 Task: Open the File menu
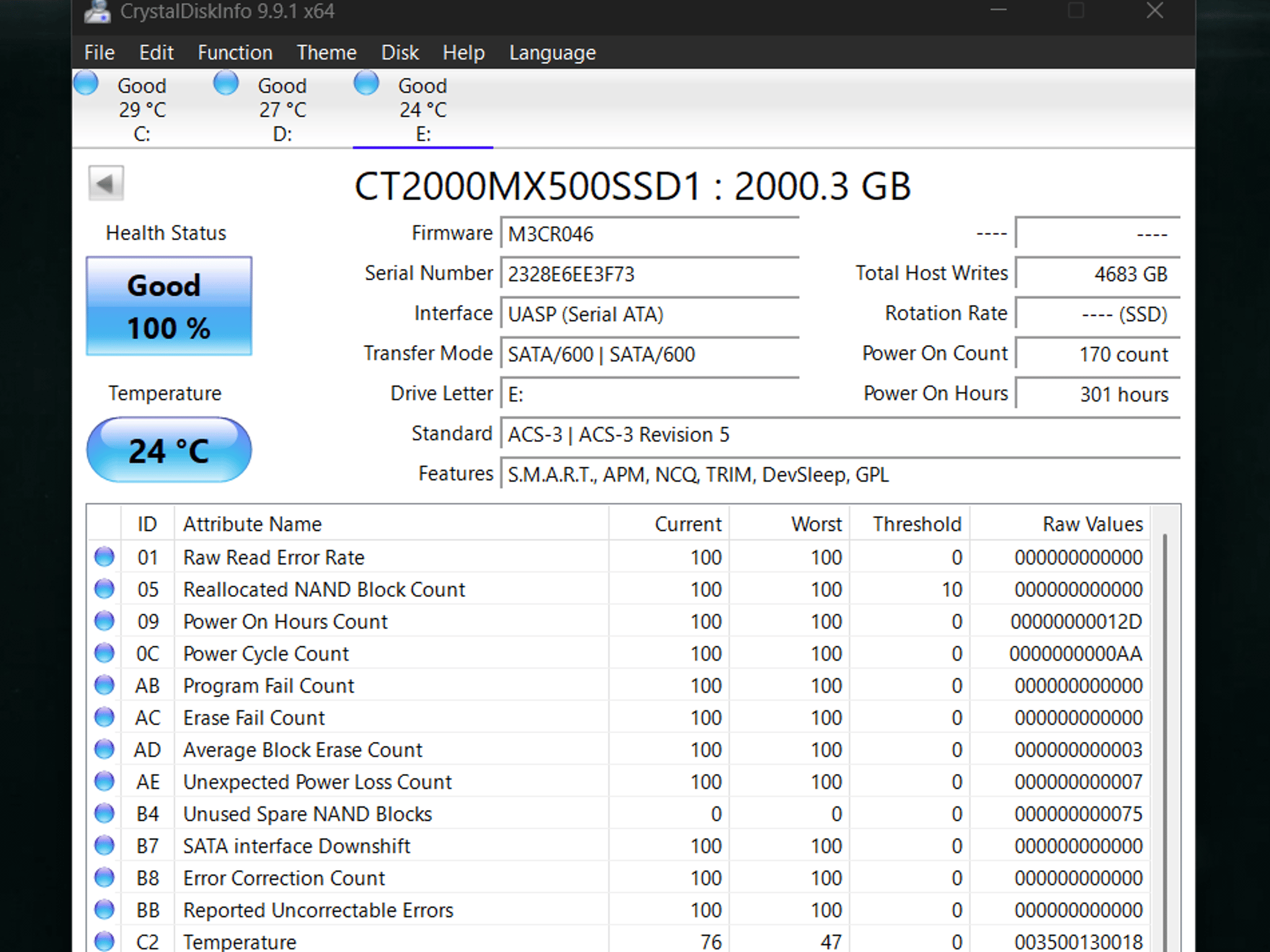pyautogui.click(x=99, y=53)
